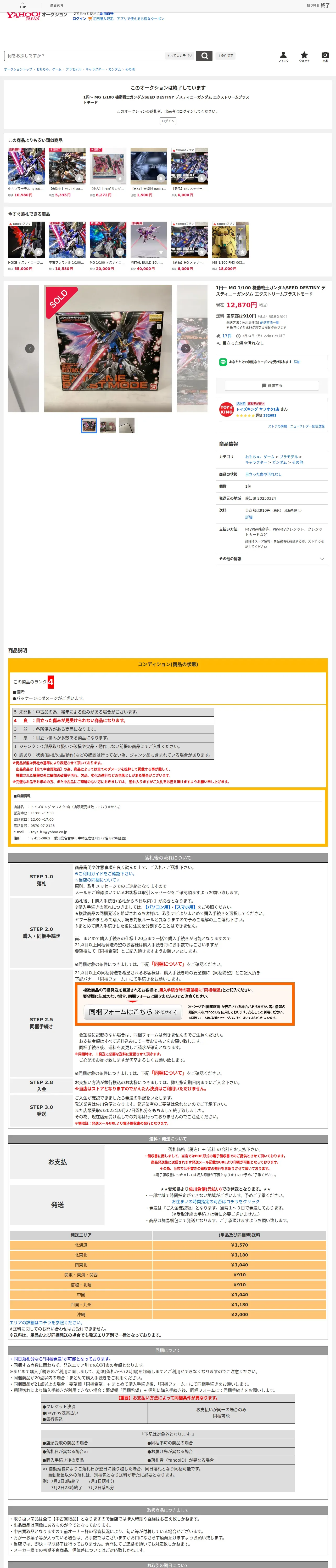
Task: Go to TOP via header arrow
Action: pos(23,5)
